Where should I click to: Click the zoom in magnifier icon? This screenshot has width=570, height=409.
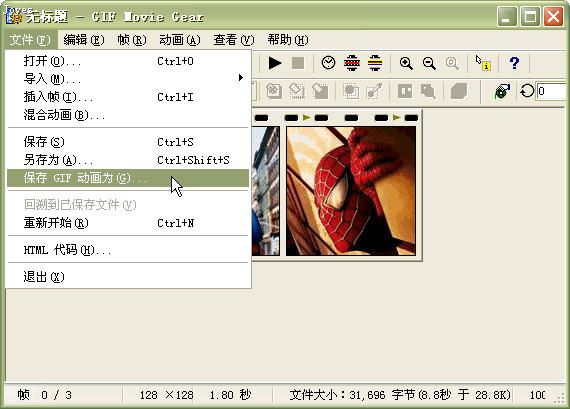coord(406,63)
